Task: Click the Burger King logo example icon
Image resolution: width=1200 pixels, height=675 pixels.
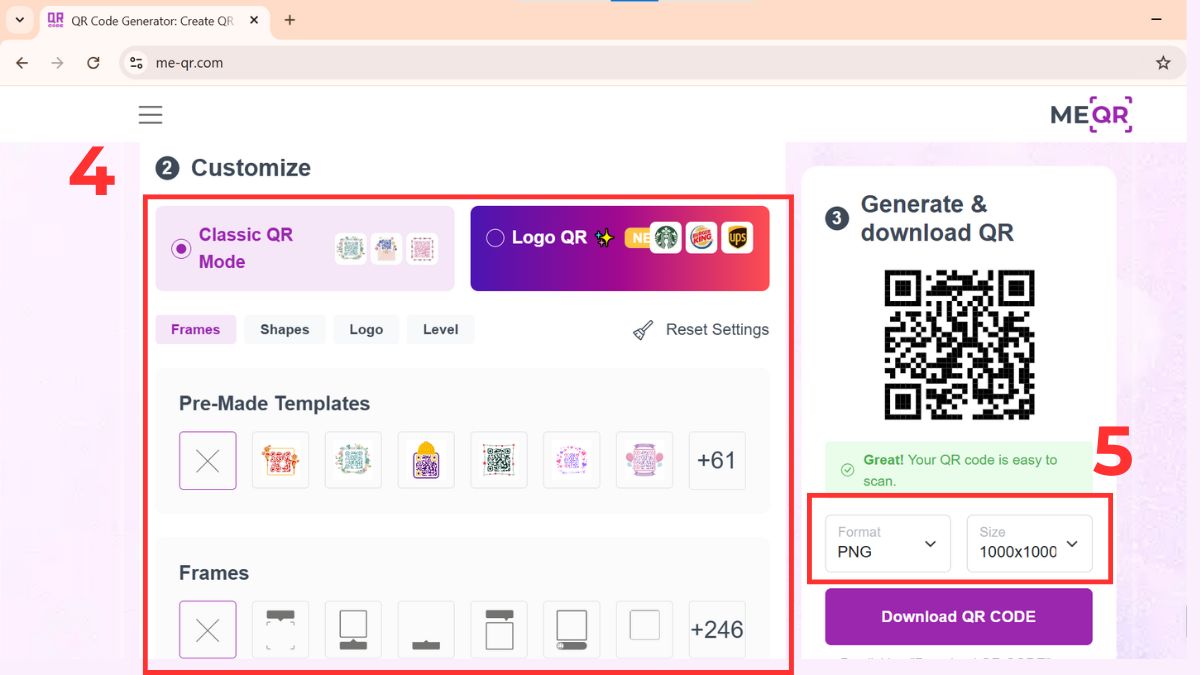Action: coord(701,237)
